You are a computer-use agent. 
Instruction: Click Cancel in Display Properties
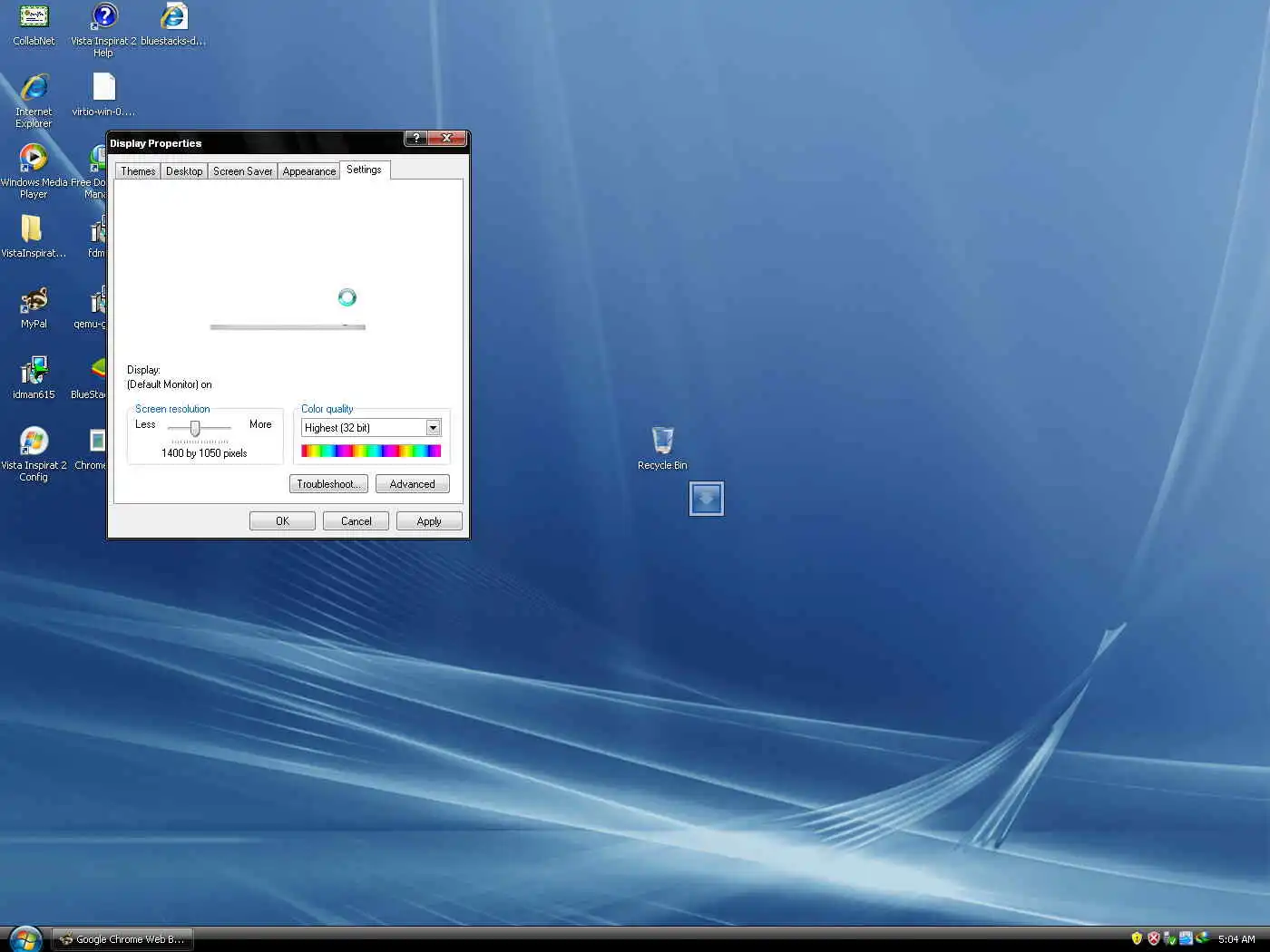pos(356,521)
